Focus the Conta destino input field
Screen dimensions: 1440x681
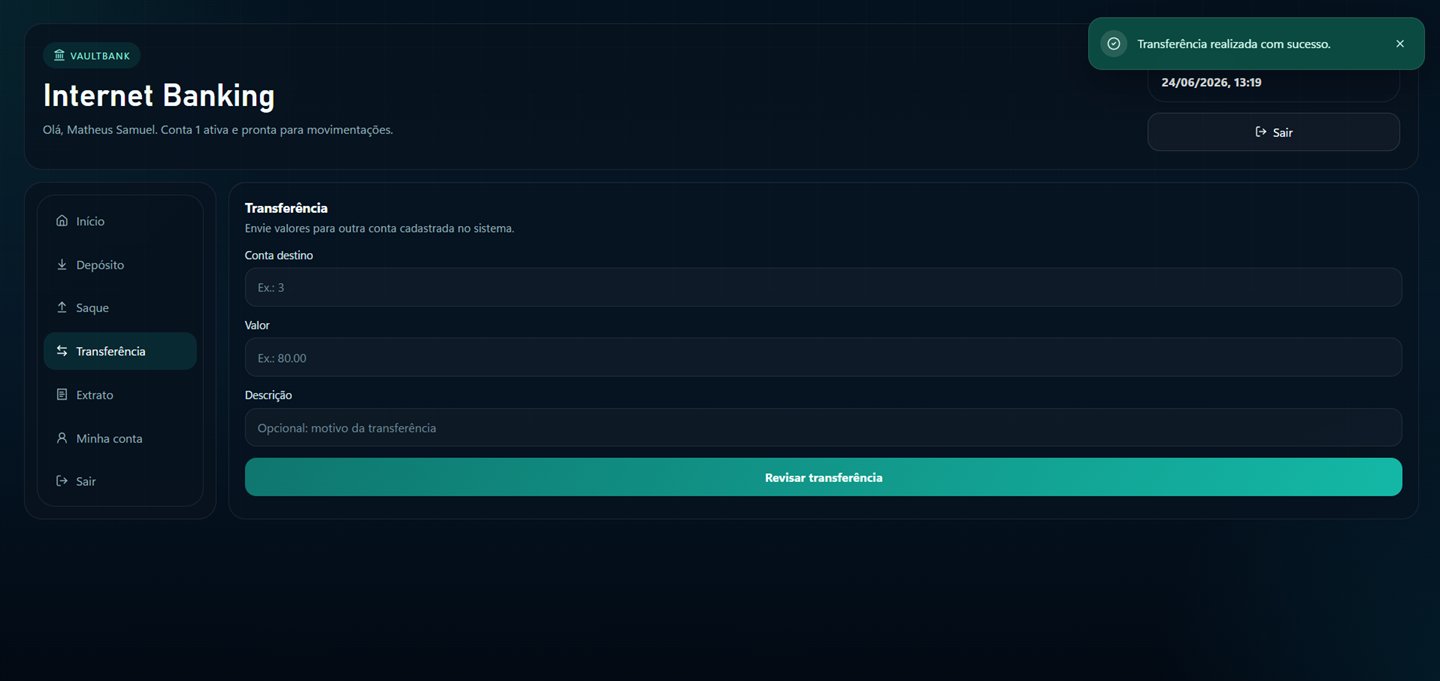click(823, 287)
